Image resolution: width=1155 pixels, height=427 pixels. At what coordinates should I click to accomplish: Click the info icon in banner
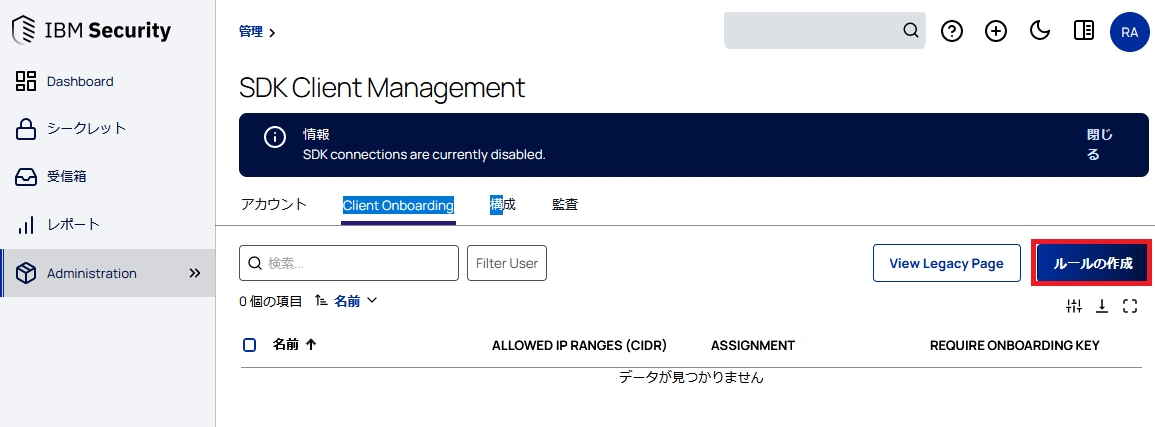(x=275, y=138)
